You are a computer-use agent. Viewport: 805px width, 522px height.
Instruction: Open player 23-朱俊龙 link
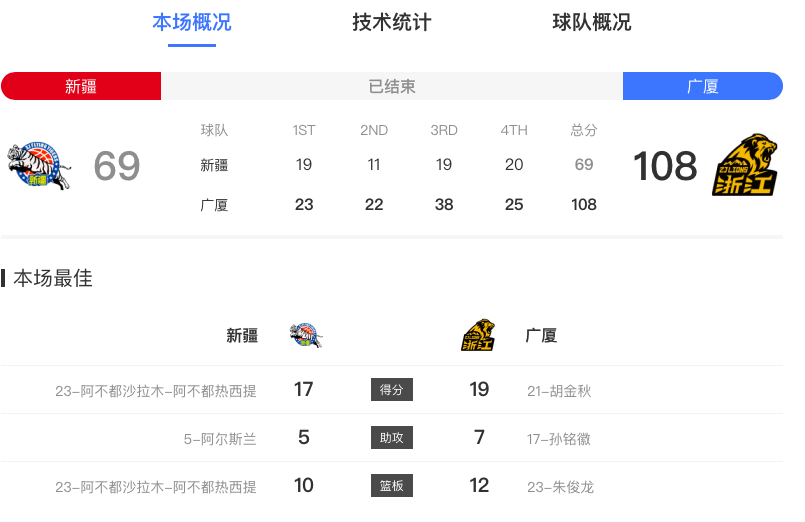click(560, 487)
